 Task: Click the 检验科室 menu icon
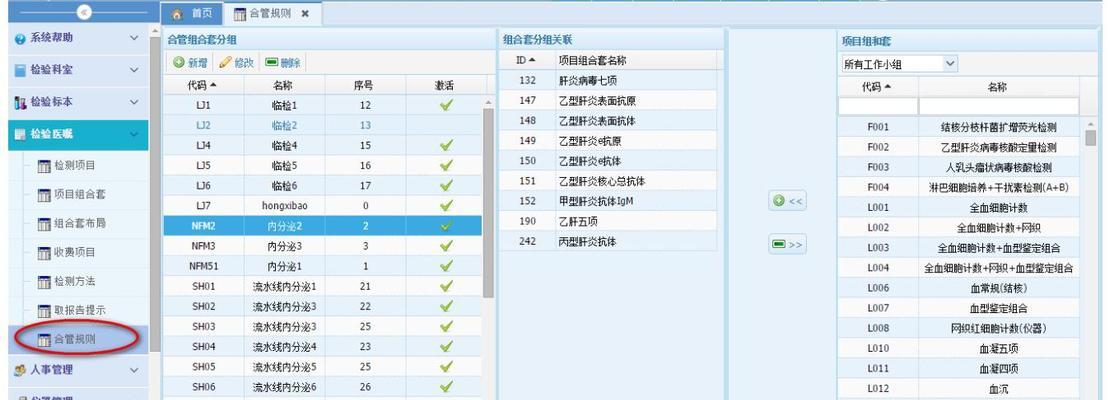click(x=21, y=70)
